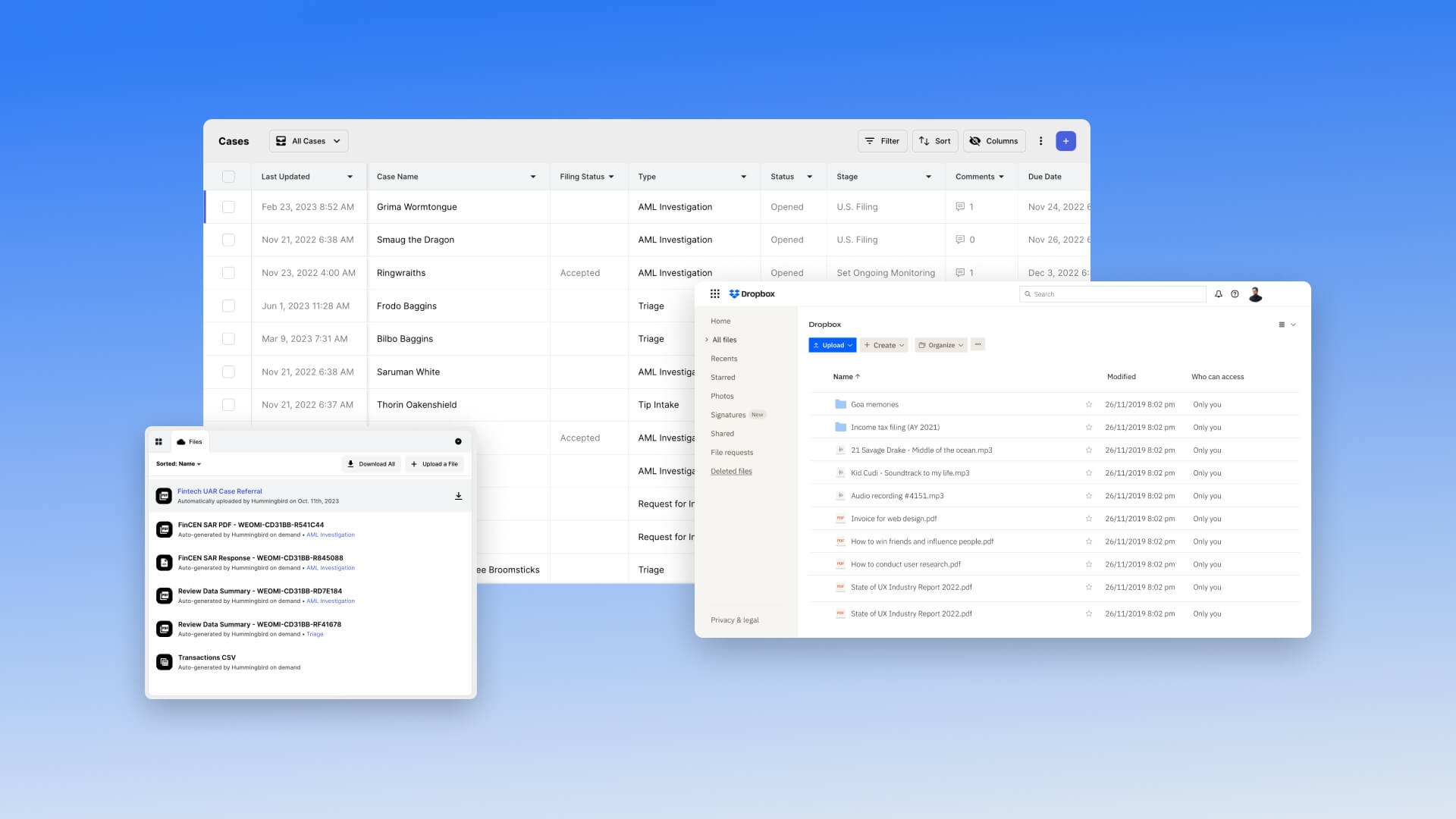Open the Dropbox Upload dropdown
Viewport: 1456px width, 819px height.
point(833,345)
